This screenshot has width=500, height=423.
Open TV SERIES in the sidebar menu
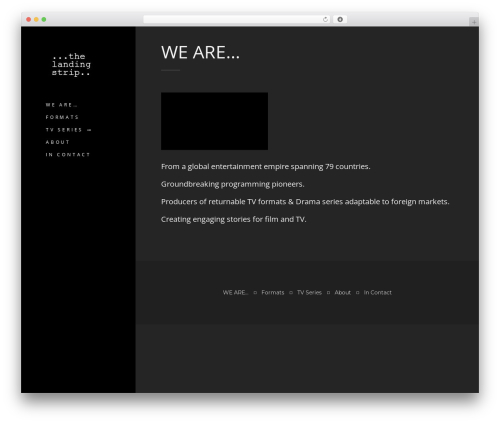[64, 130]
